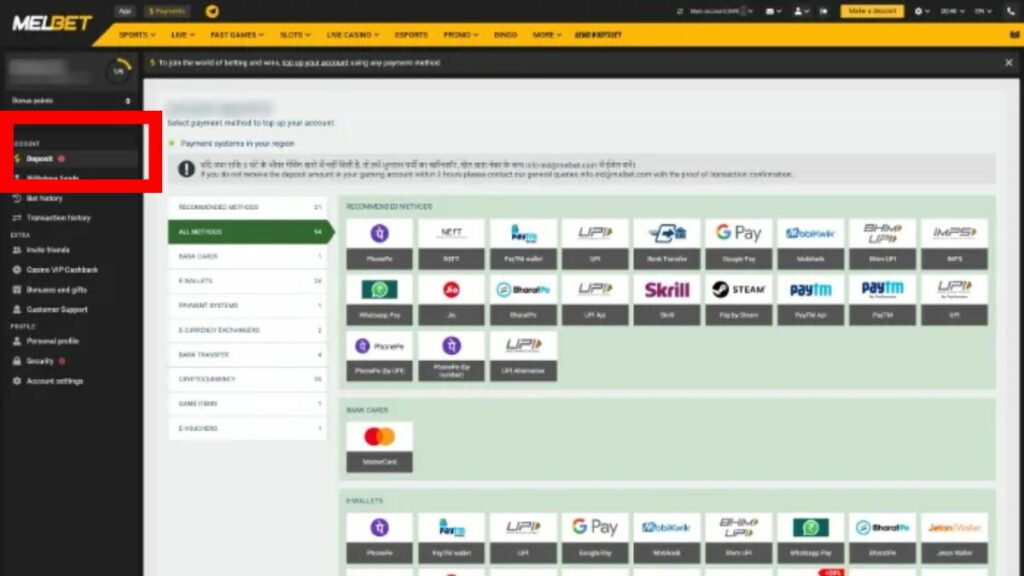Screen dimensions: 1024x576
Task: Open the Esports page
Action: 411,35
